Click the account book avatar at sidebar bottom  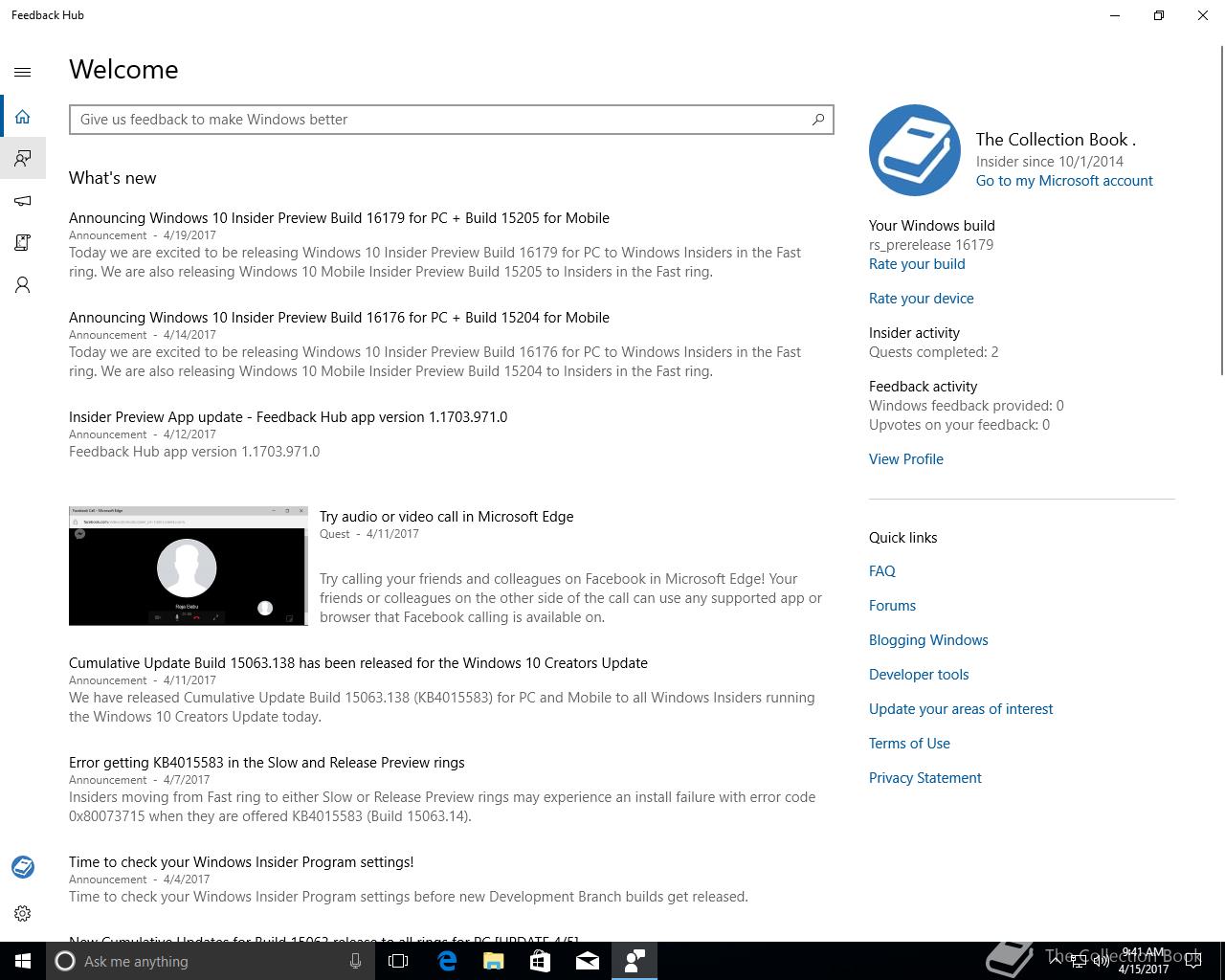[x=23, y=867]
